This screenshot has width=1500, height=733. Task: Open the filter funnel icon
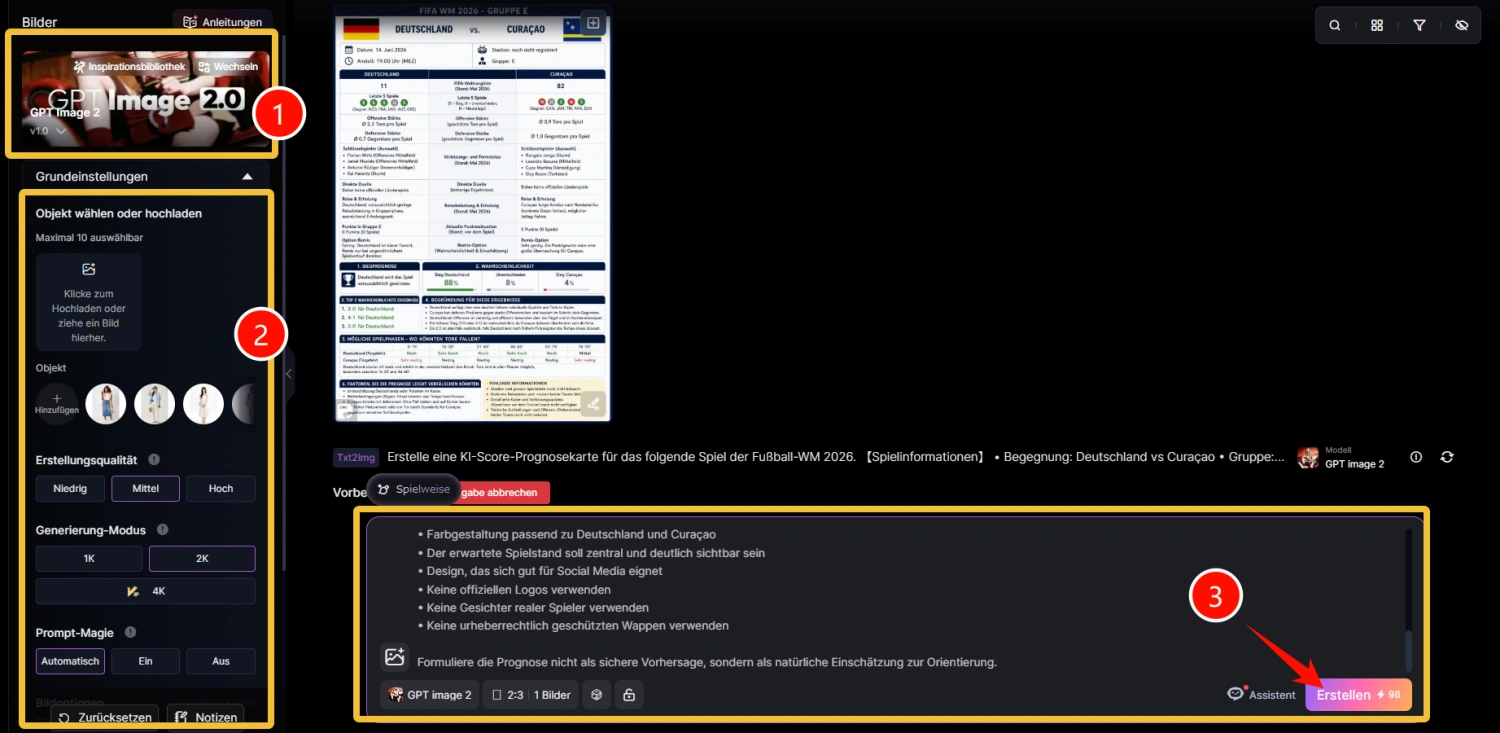1419,26
